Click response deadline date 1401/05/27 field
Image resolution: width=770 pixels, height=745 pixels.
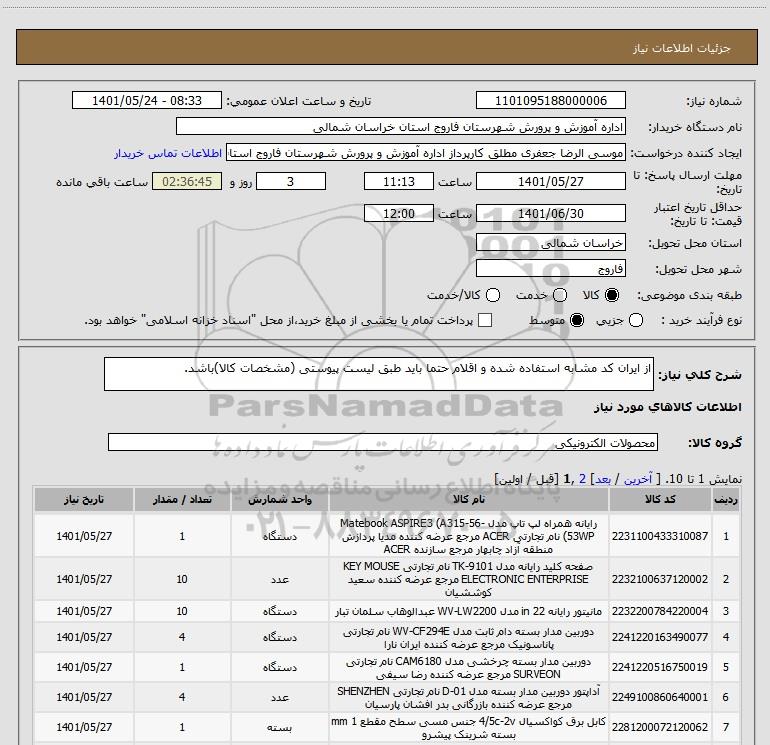[550, 182]
